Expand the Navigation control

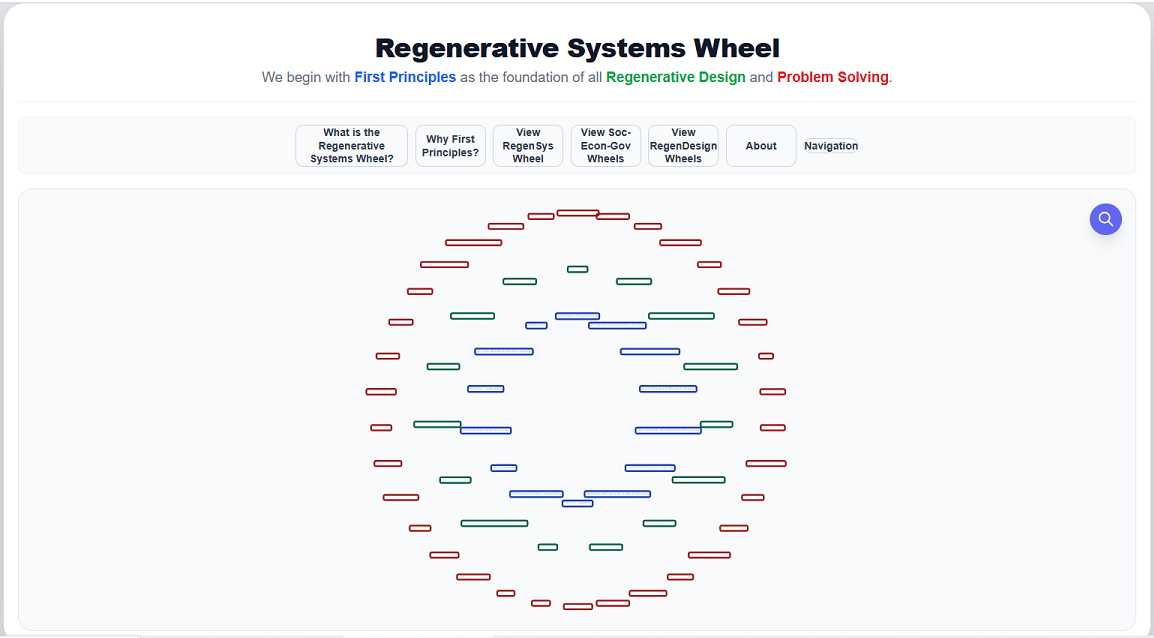[831, 146]
